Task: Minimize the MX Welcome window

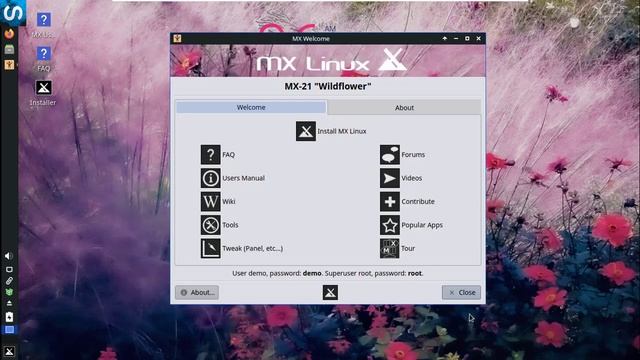Action: pos(456,38)
